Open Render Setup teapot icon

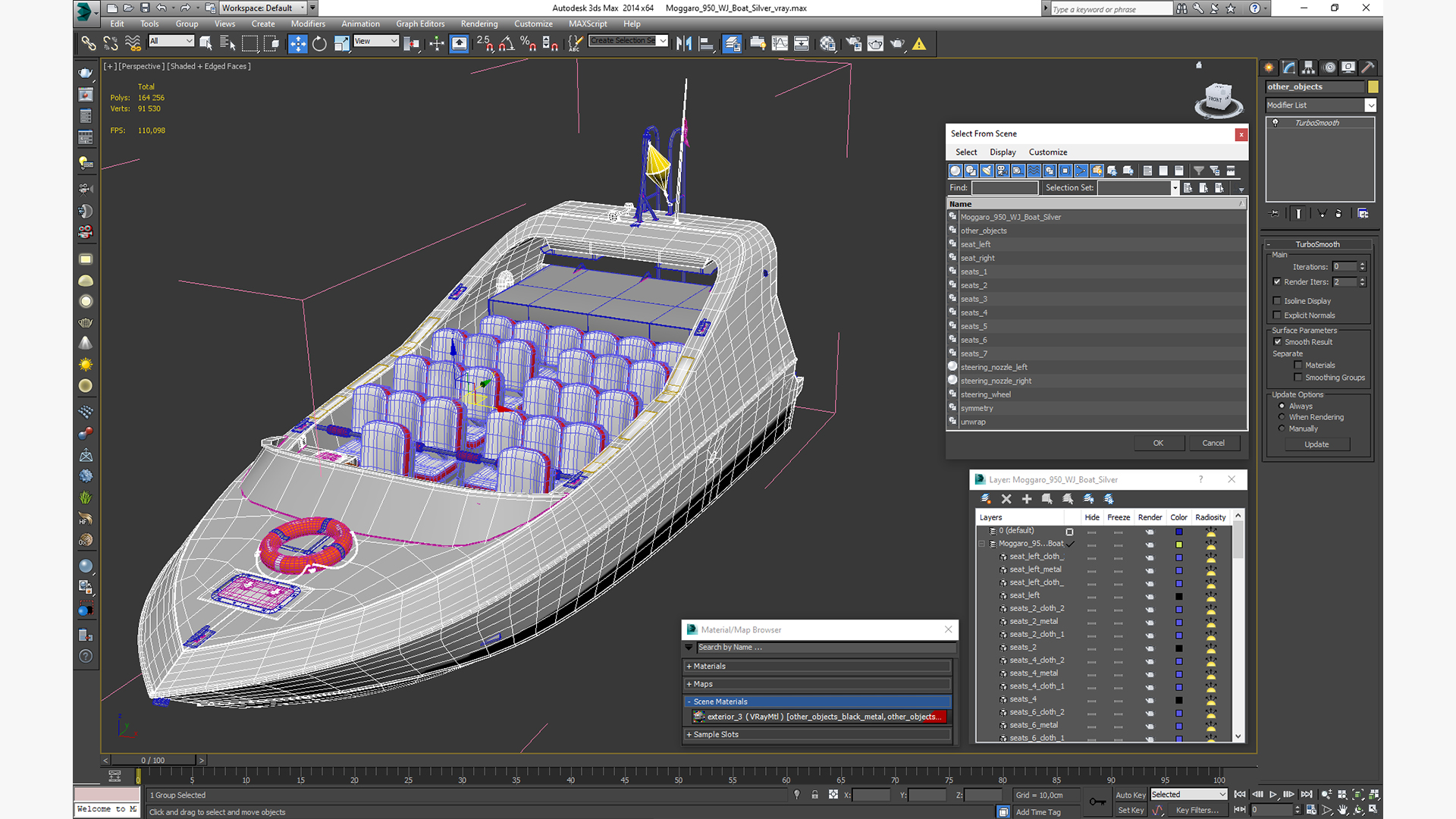tap(854, 44)
